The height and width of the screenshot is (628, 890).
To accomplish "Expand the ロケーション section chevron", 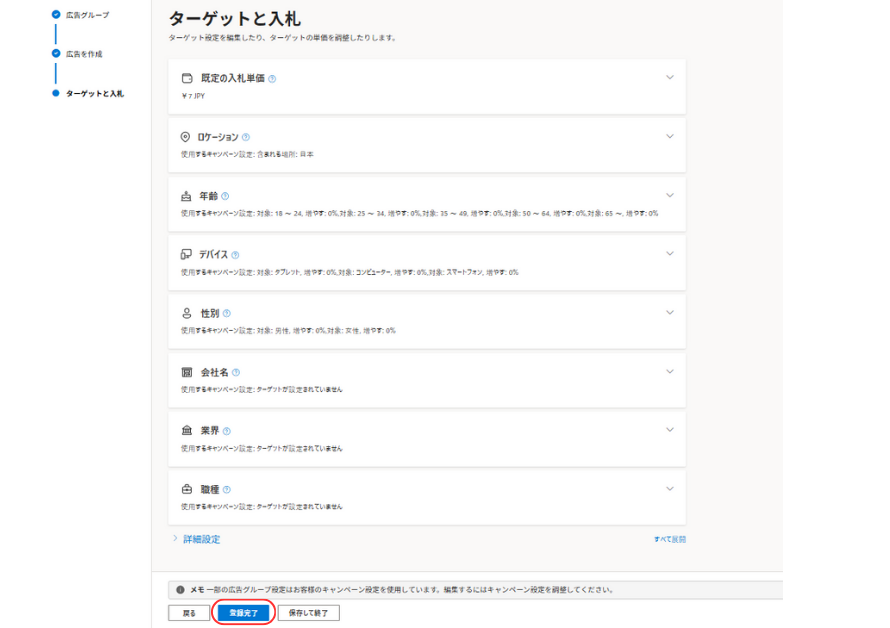I will click(670, 136).
